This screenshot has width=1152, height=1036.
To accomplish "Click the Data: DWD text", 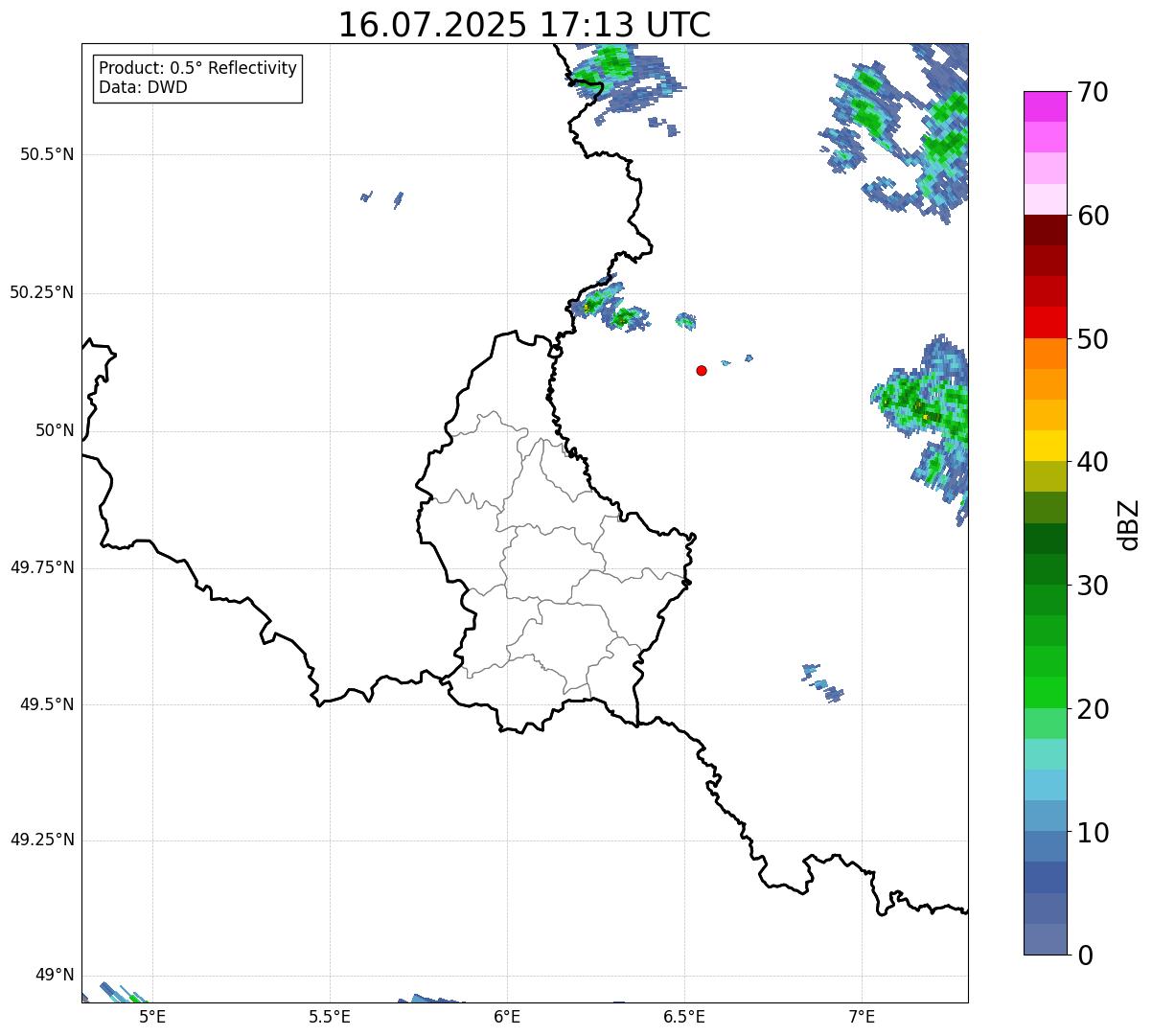I will (x=143, y=87).
